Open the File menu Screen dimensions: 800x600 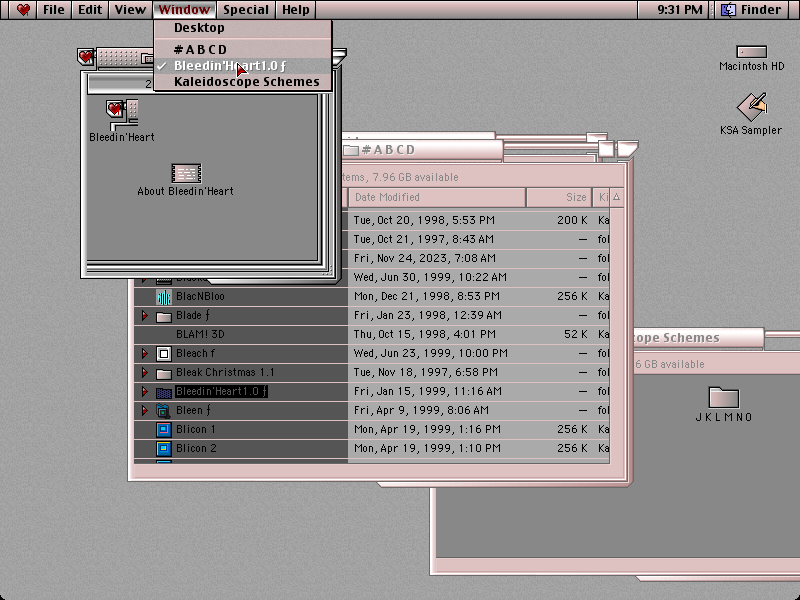(54, 10)
